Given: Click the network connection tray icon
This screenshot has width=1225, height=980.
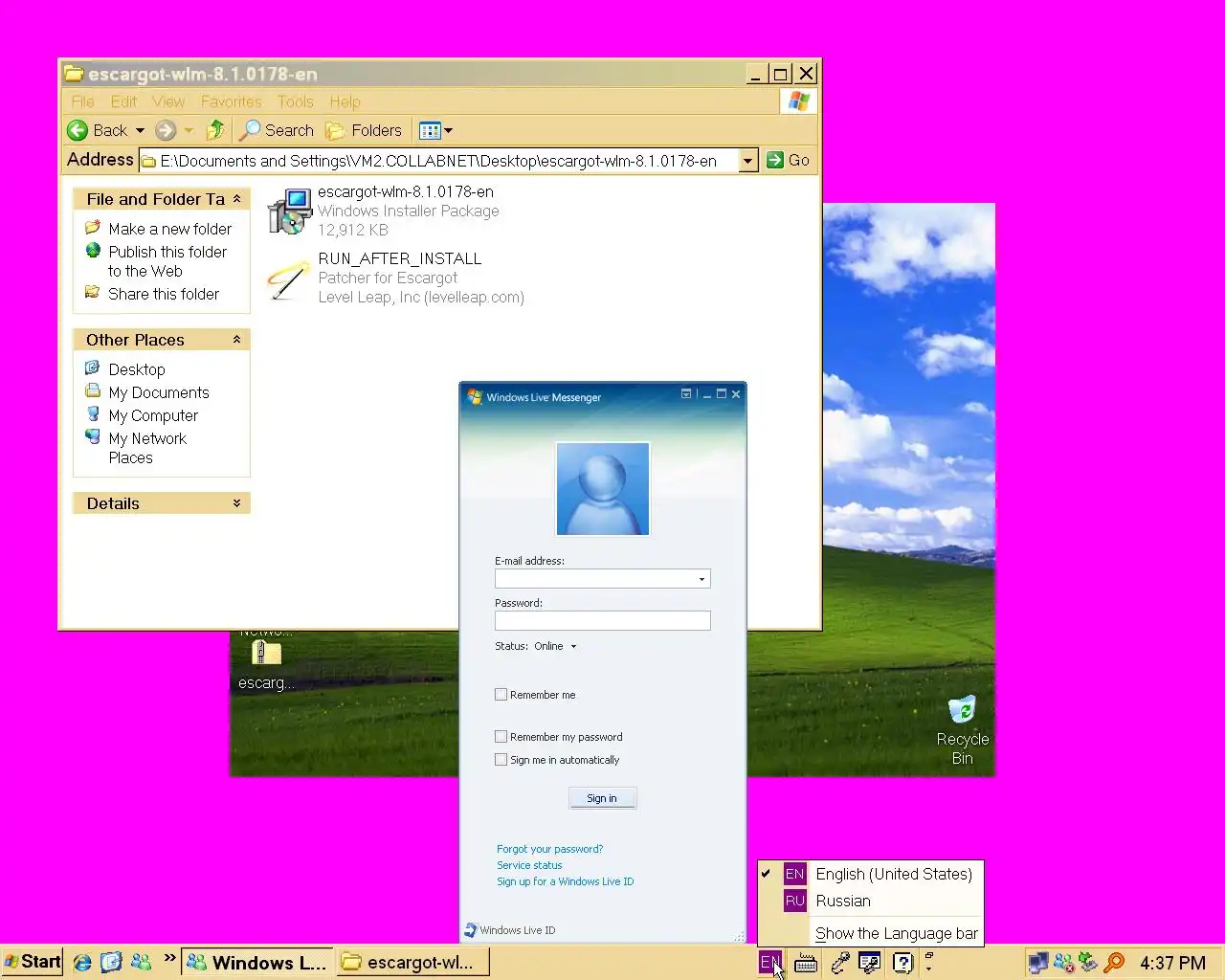Looking at the screenshot, I should (x=1038, y=963).
